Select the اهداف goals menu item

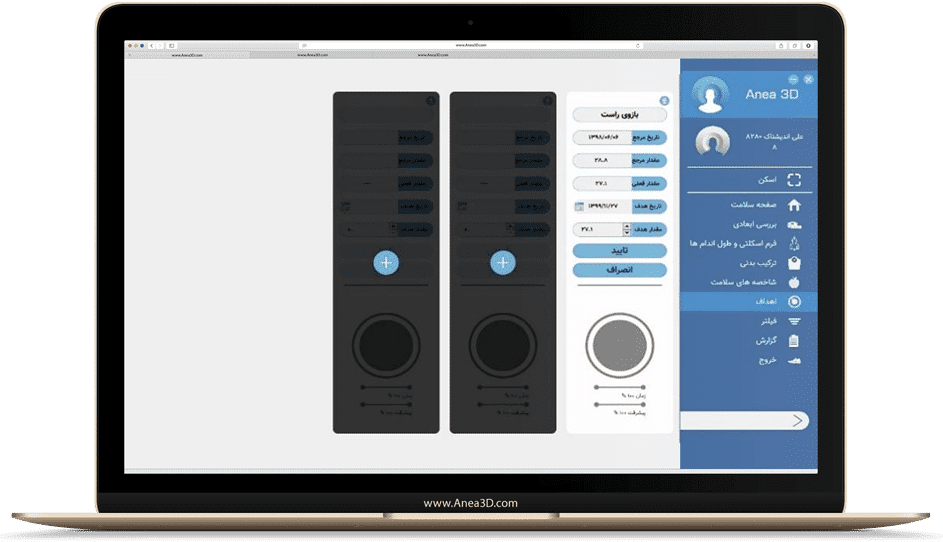(749, 301)
